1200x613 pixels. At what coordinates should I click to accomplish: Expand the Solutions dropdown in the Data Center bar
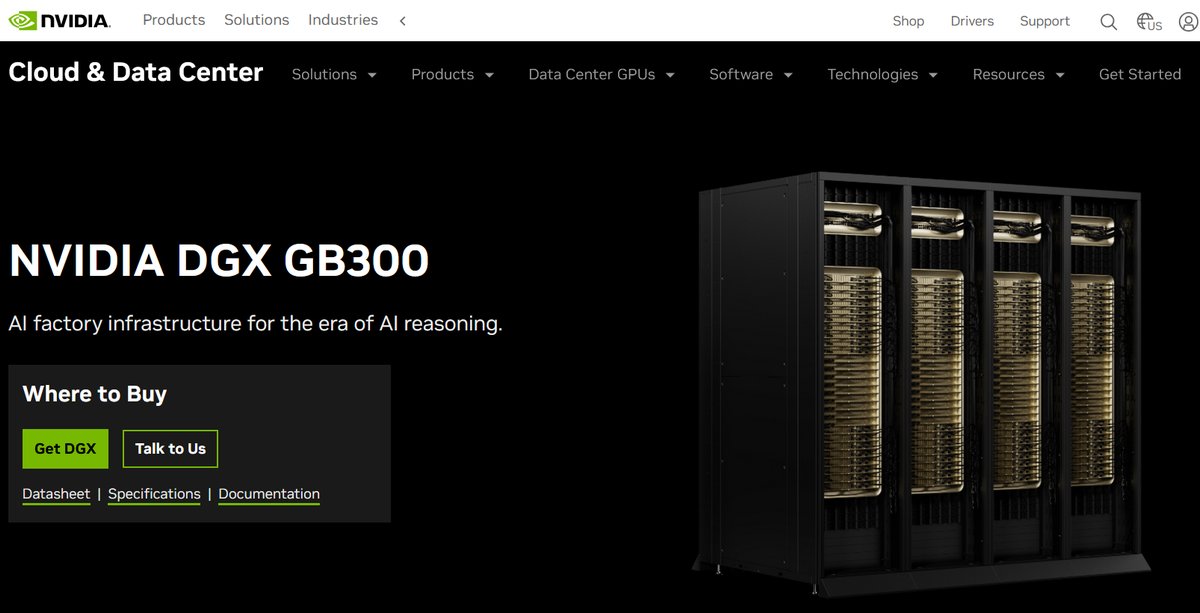pyautogui.click(x=334, y=74)
